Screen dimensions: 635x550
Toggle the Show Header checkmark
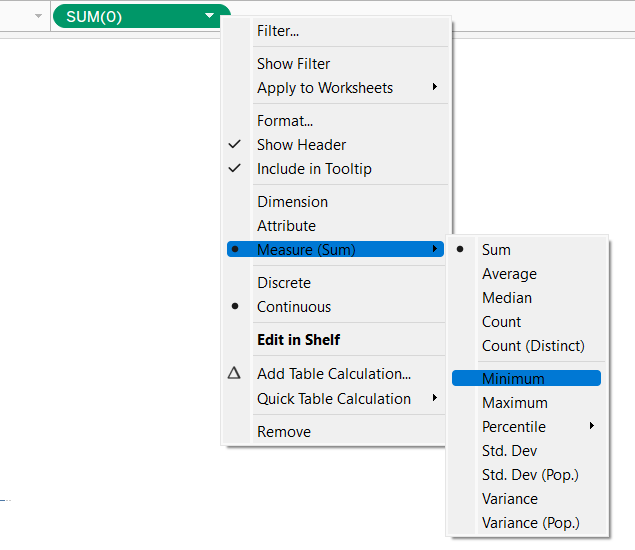click(234, 144)
